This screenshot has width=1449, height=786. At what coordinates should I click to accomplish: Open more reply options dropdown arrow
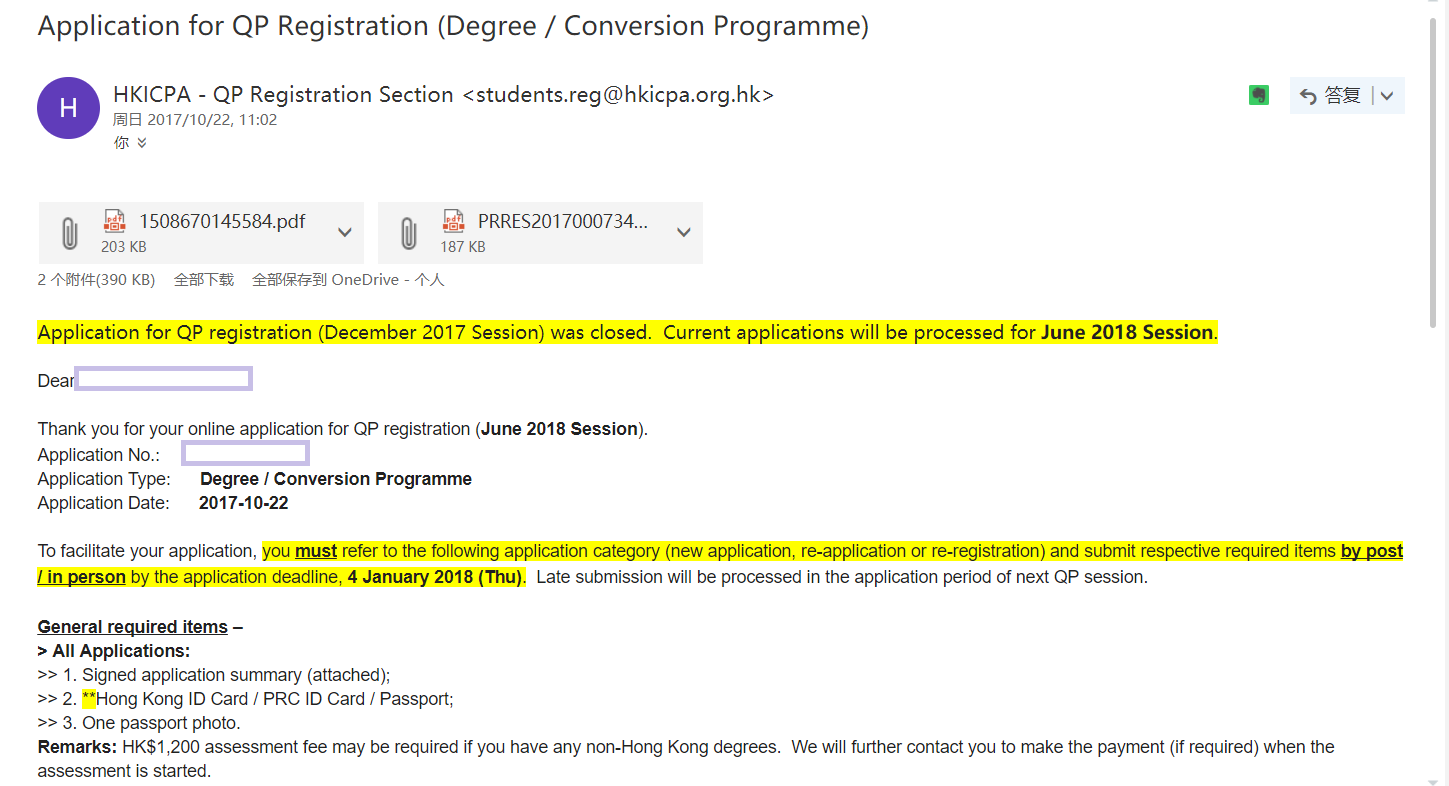click(x=1389, y=96)
